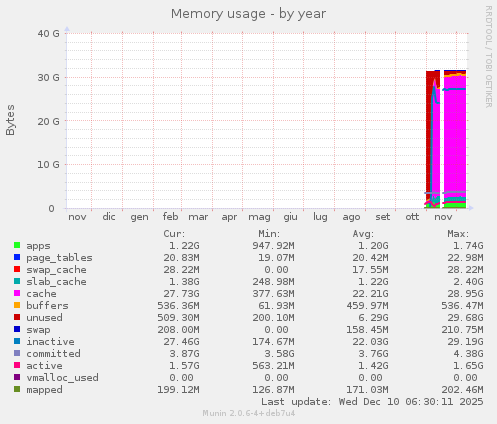Click the slab_cache max value 2.40G
The width and height of the screenshot is (497, 424).
tap(468, 282)
